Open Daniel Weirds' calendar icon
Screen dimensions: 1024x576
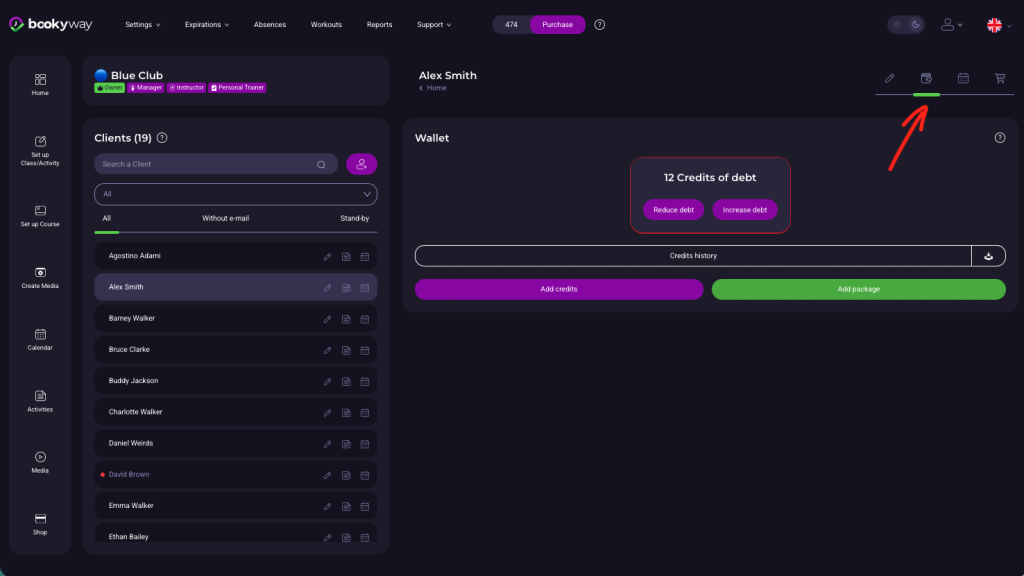(x=365, y=444)
